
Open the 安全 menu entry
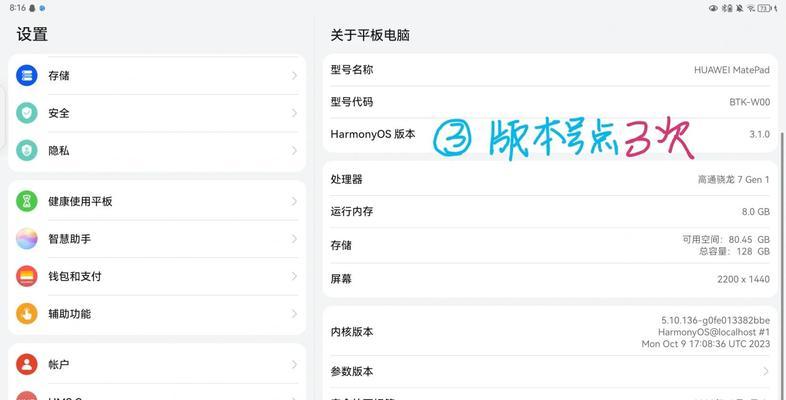click(x=157, y=113)
